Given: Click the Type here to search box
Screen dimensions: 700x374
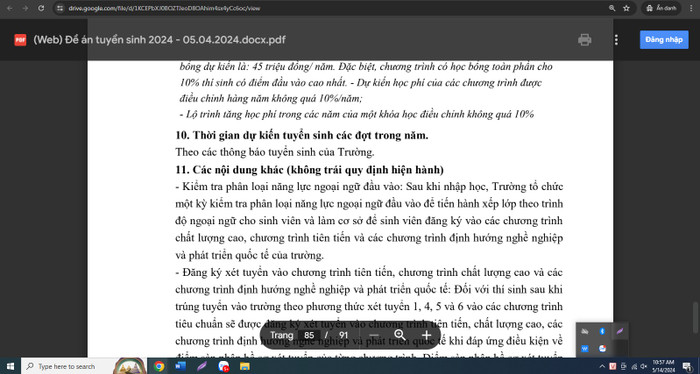Looking at the screenshot, I should 84,366.
